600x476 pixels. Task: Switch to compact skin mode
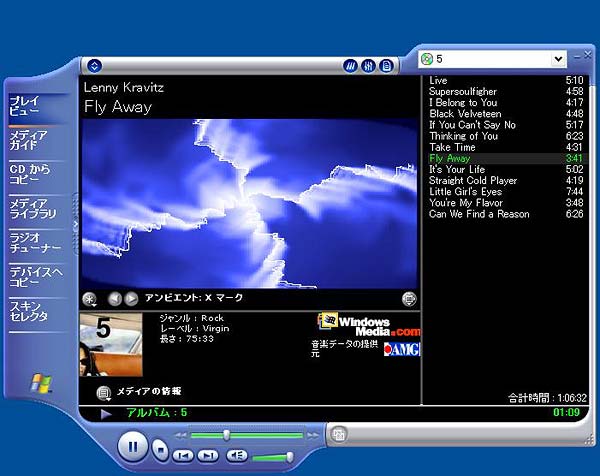[x=338, y=434]
